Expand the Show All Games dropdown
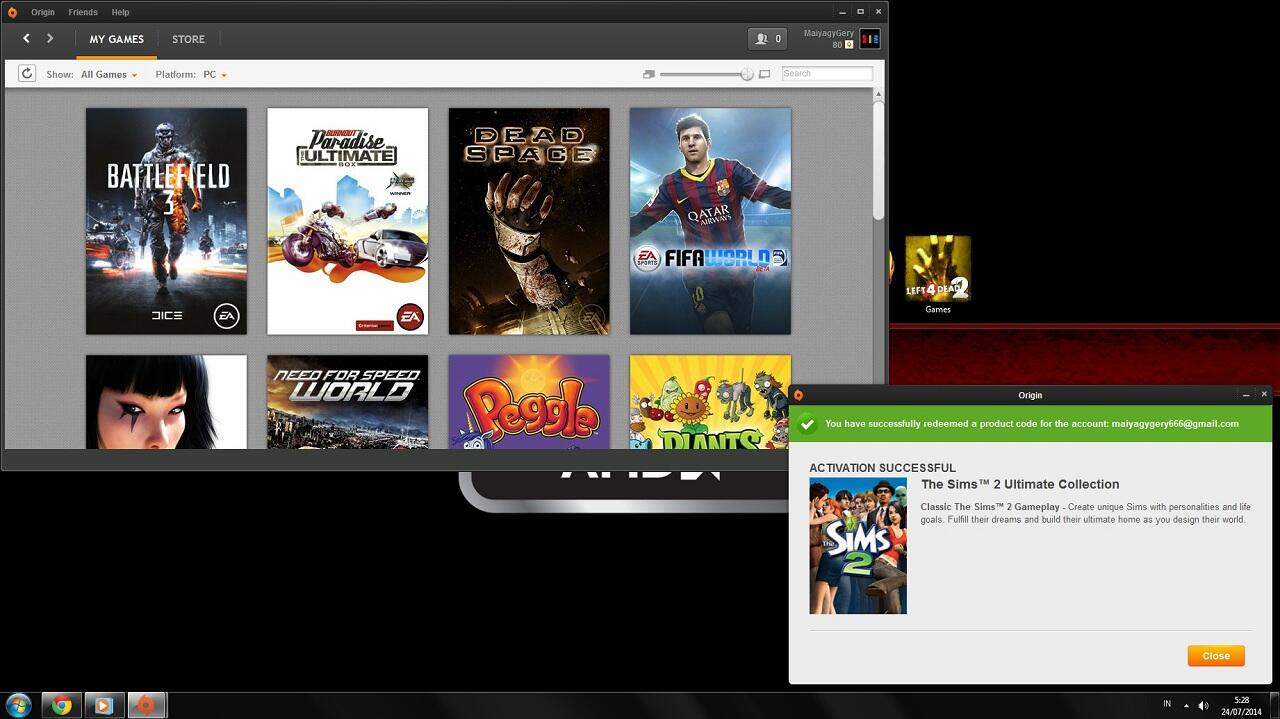The image size is (1280, 719). (109, 75)
